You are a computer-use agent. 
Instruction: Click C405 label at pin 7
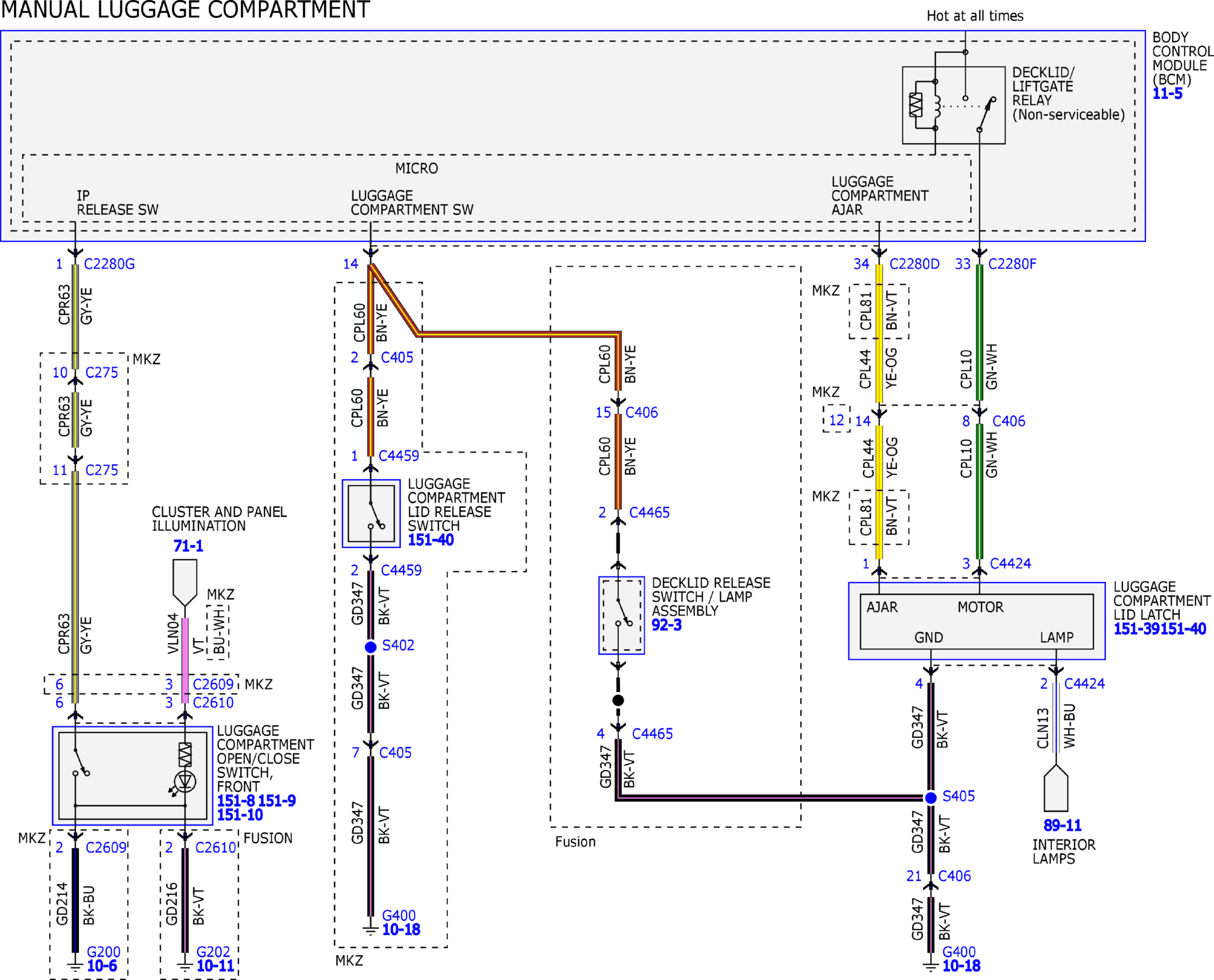click(x=395, y=753)
